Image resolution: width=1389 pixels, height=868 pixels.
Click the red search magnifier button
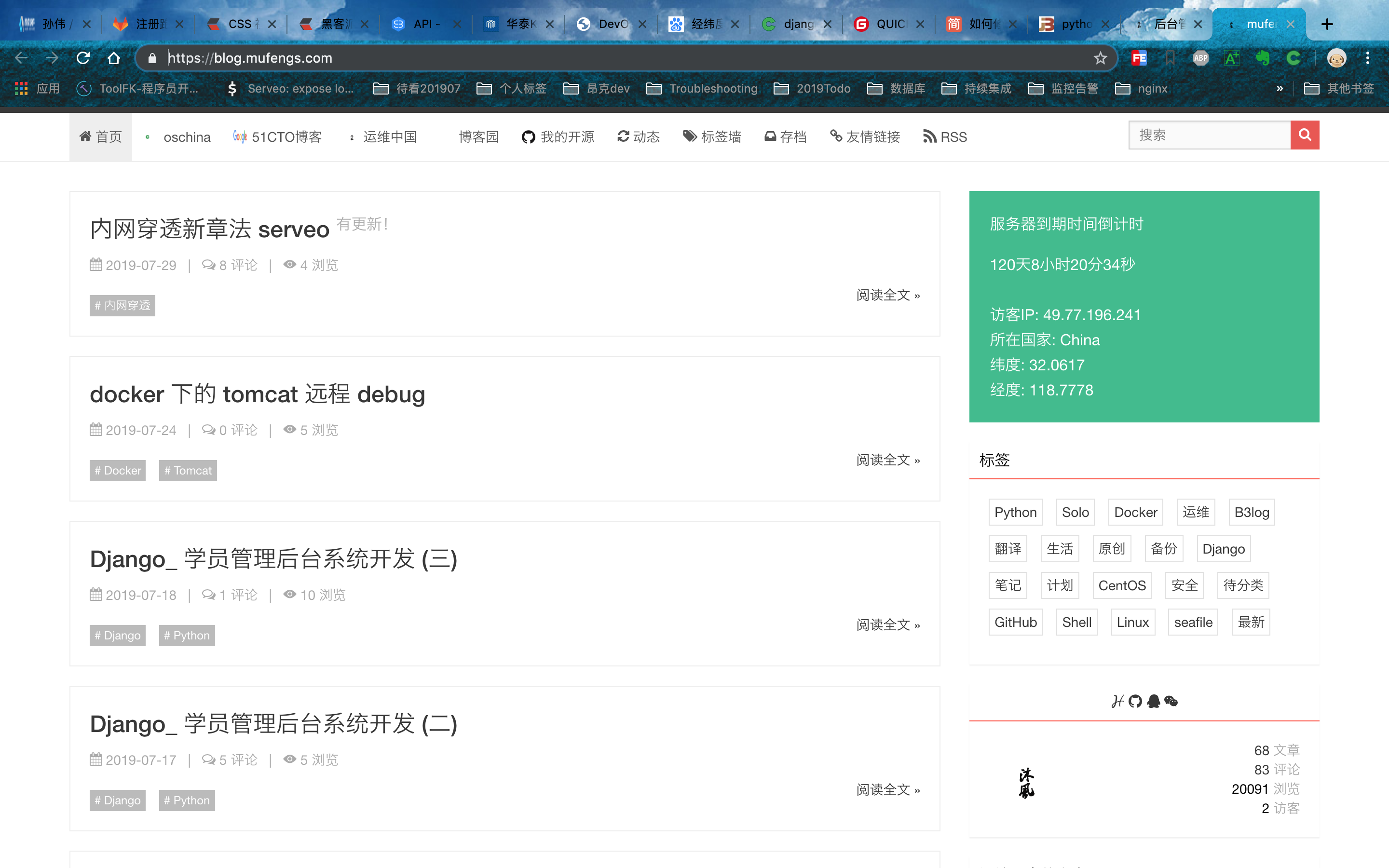point(1304,135)
